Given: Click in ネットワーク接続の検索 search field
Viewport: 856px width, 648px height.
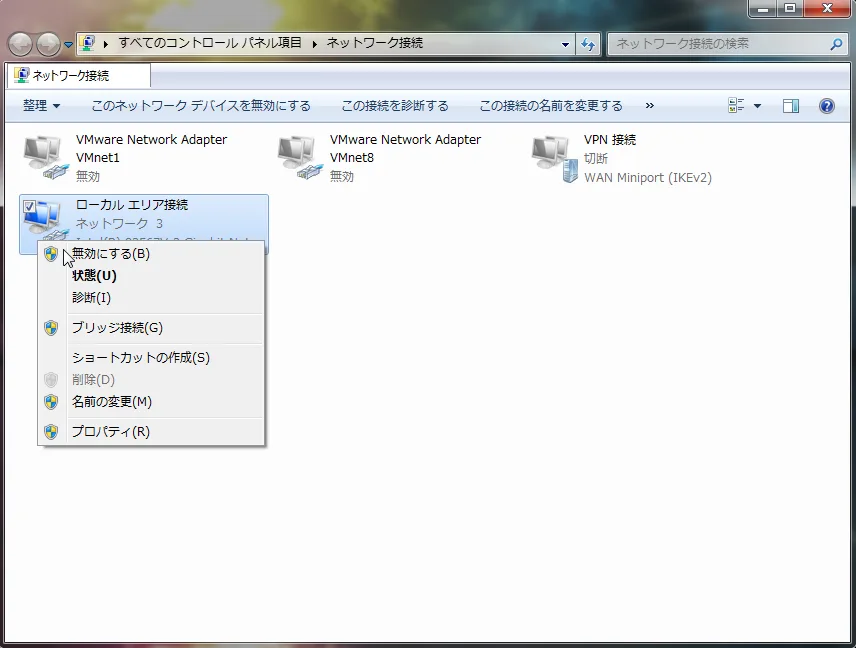Looking at the screenshot, I should 718,44.
